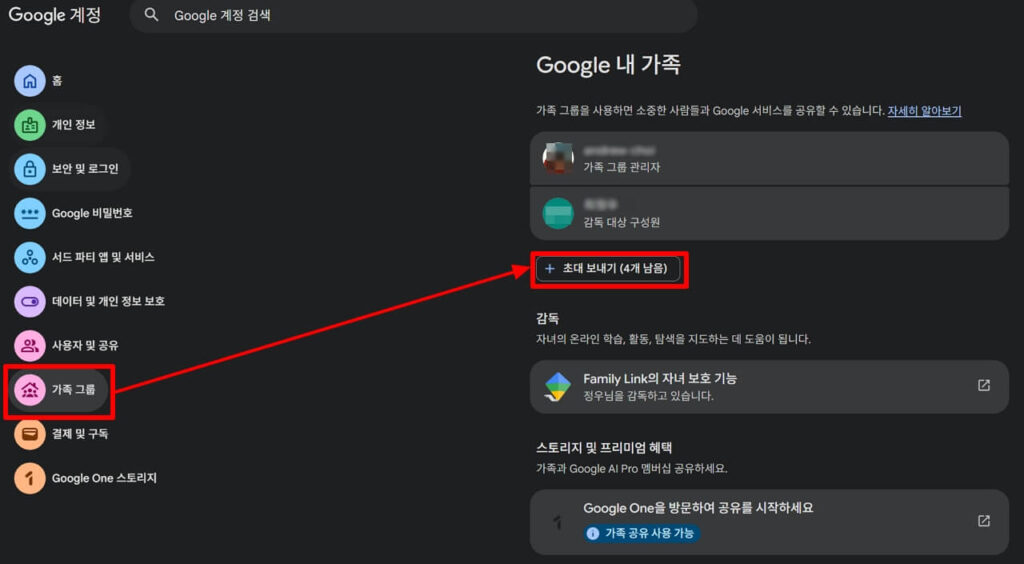Open 가족 그룹 in the sidebar
1024x564 pixels.
(x=59, y=390)
